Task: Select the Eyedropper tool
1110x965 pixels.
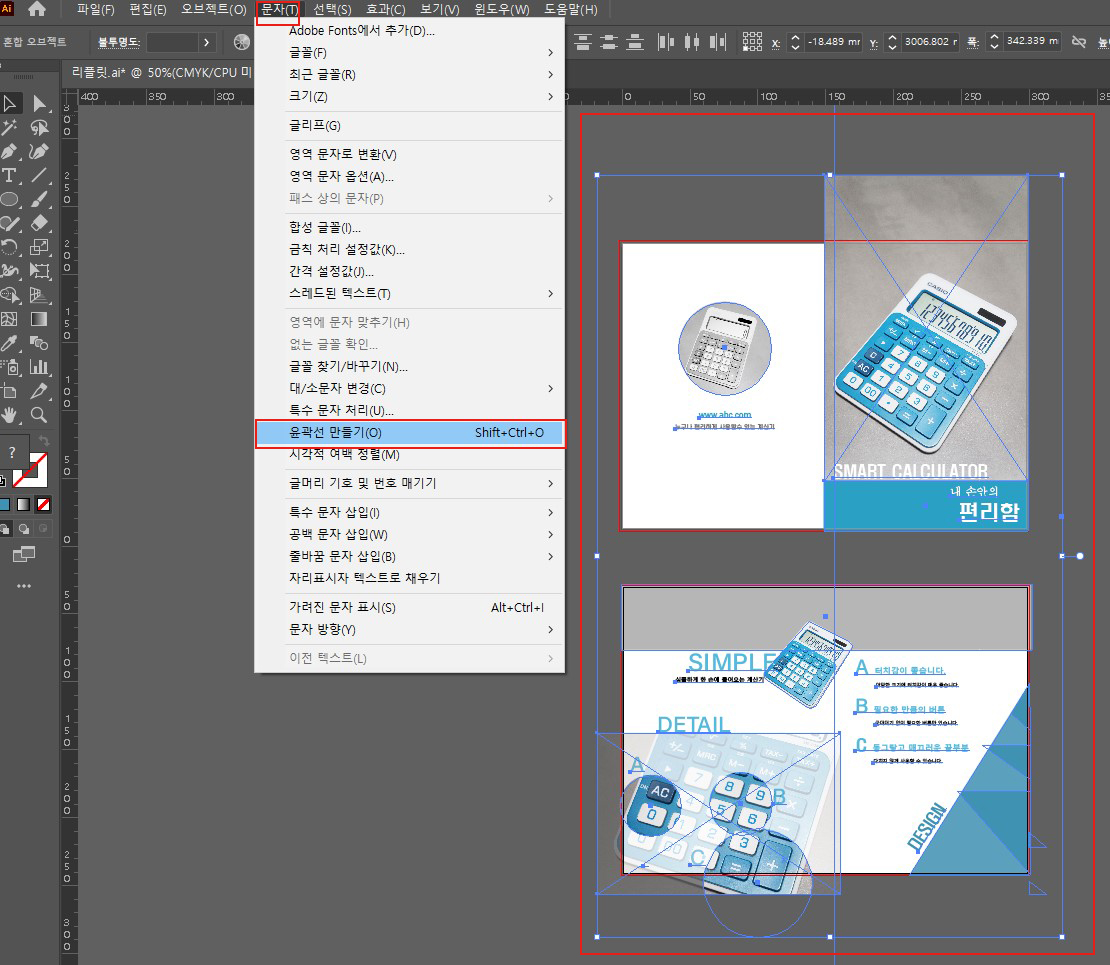Action: click(10, 343)
